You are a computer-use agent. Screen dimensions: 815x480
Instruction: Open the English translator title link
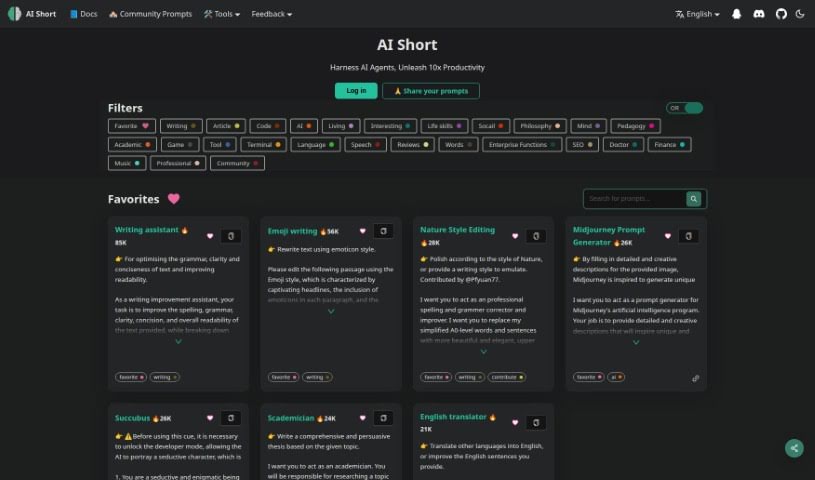point(453,417)
